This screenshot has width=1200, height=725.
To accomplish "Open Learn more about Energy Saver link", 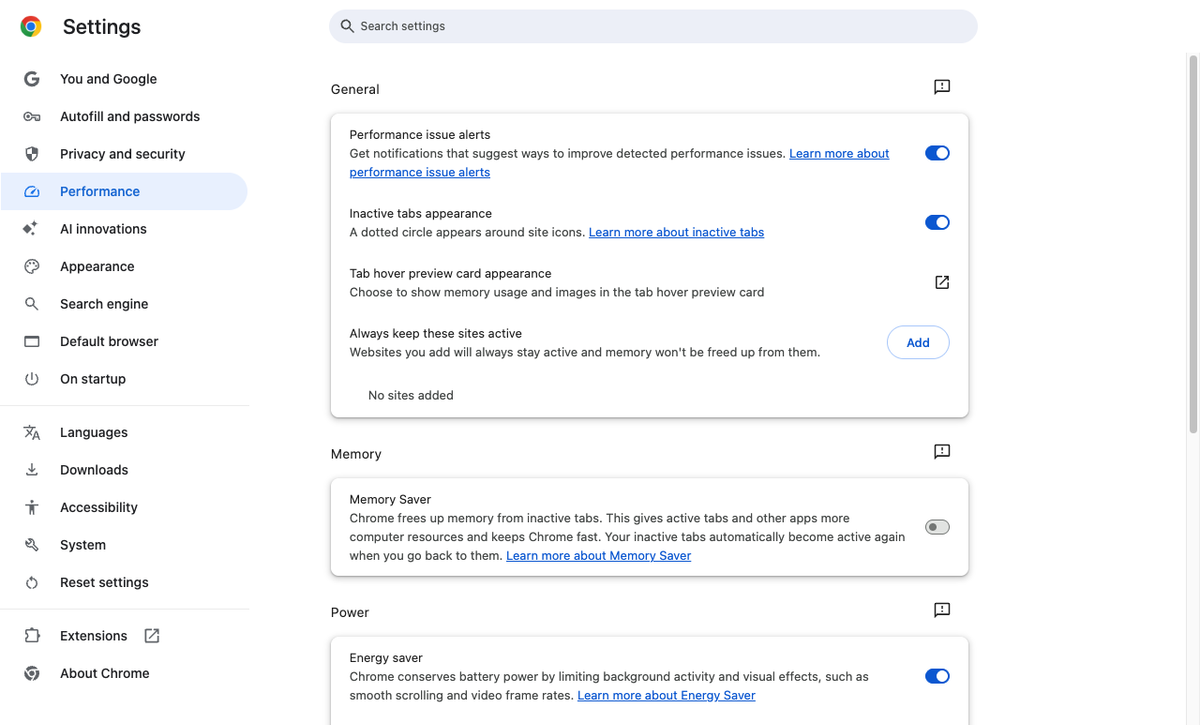I will tap(666, 695).
